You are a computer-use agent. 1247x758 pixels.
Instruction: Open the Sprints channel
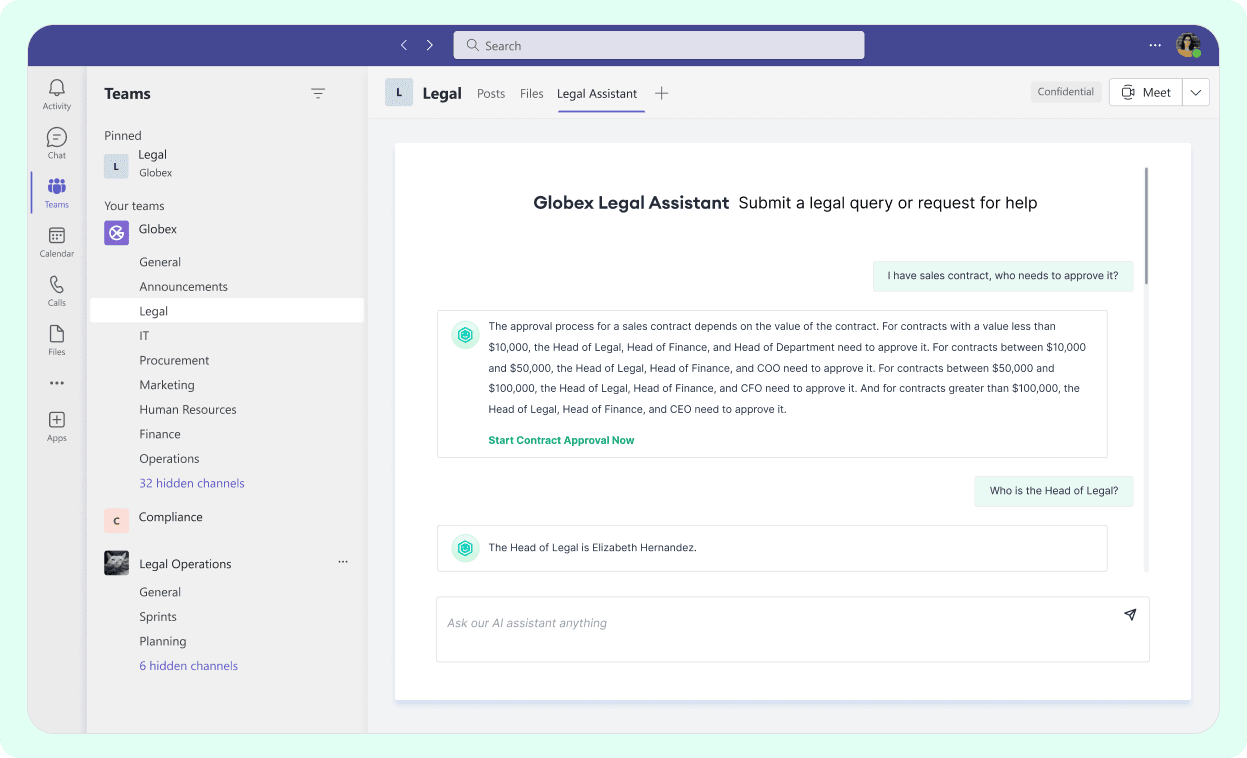(158, 617)
